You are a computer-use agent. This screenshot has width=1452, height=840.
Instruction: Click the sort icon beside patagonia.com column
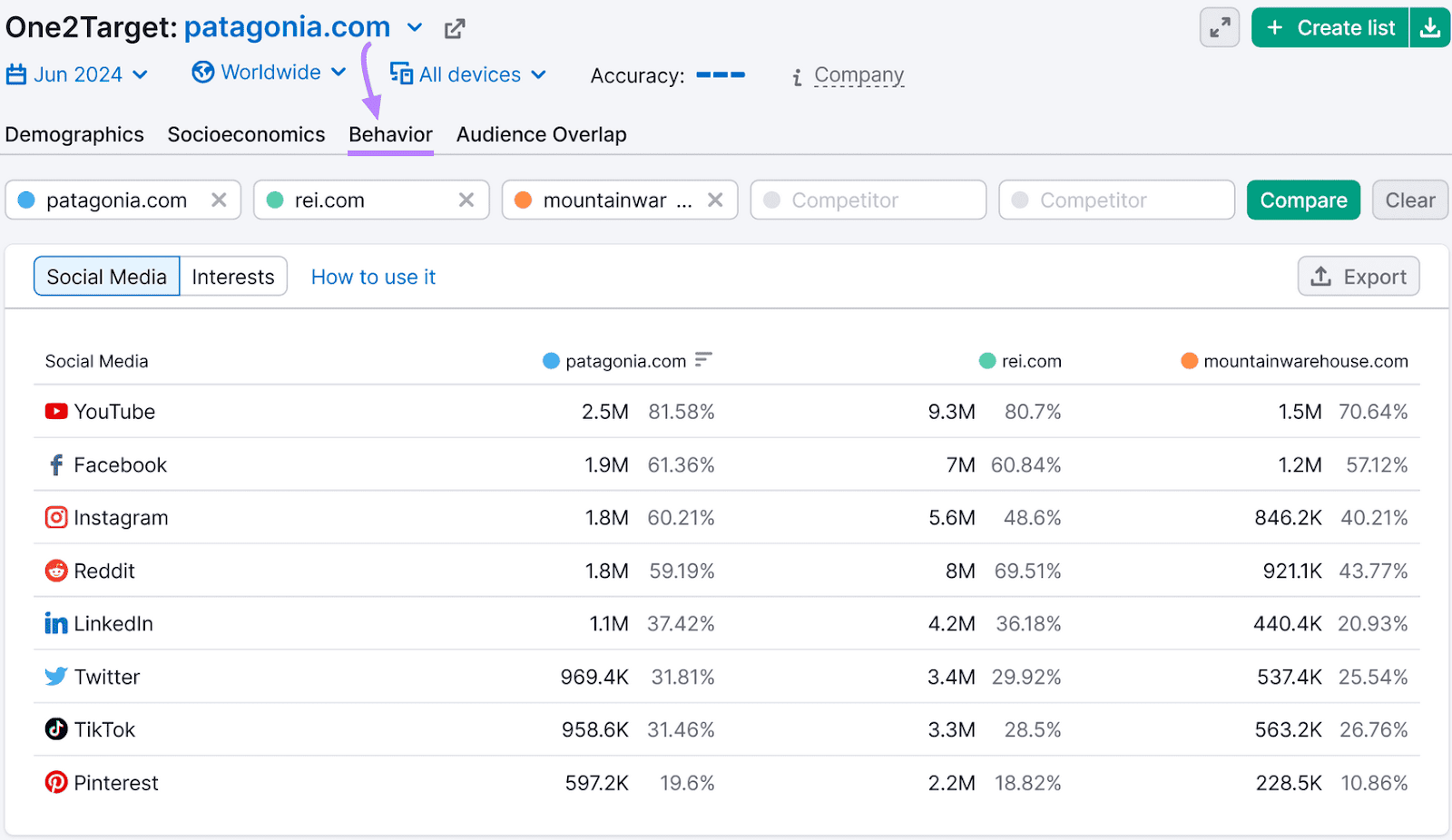(703, 360)
